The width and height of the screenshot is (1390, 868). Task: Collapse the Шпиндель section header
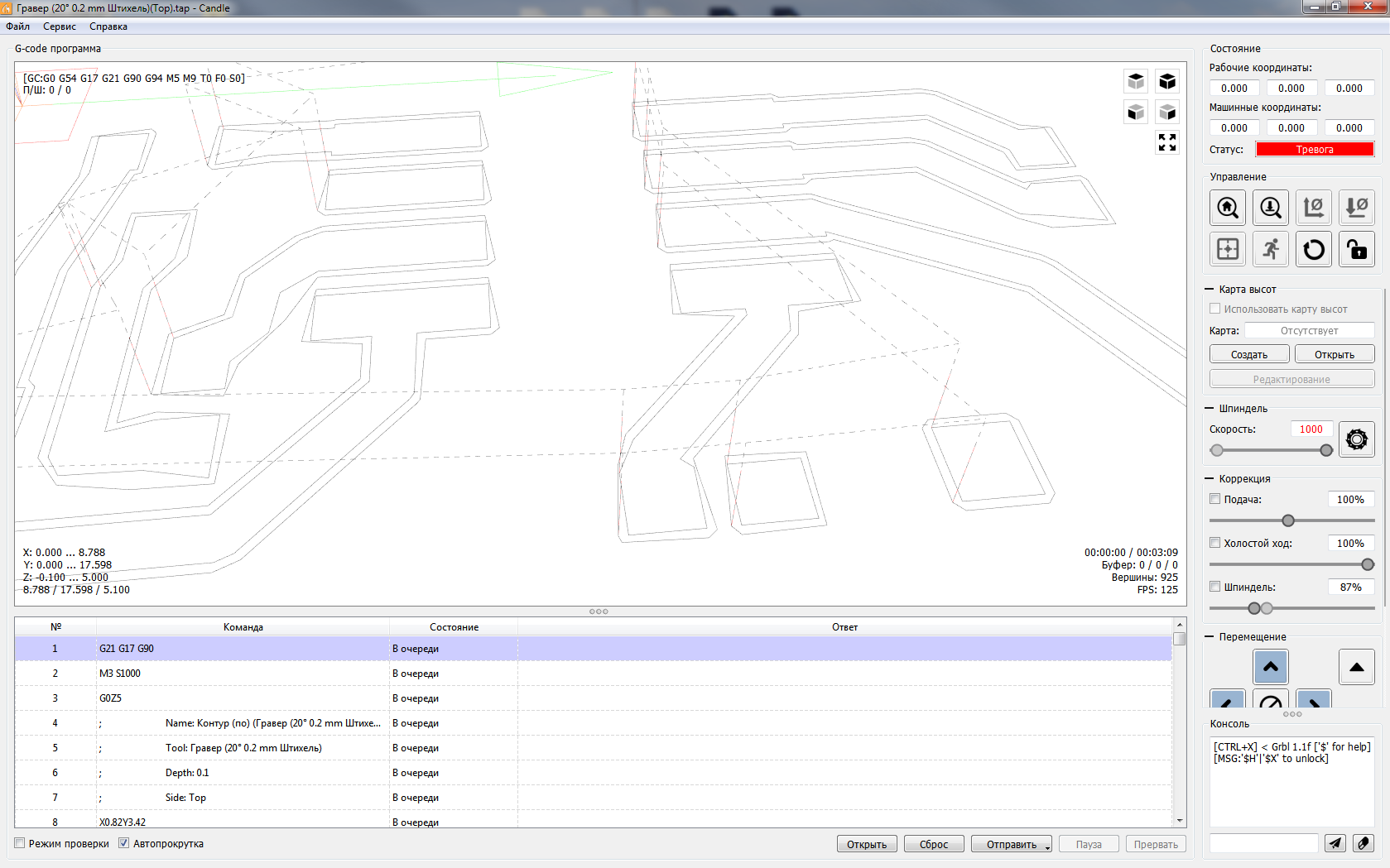point(1210,408)
